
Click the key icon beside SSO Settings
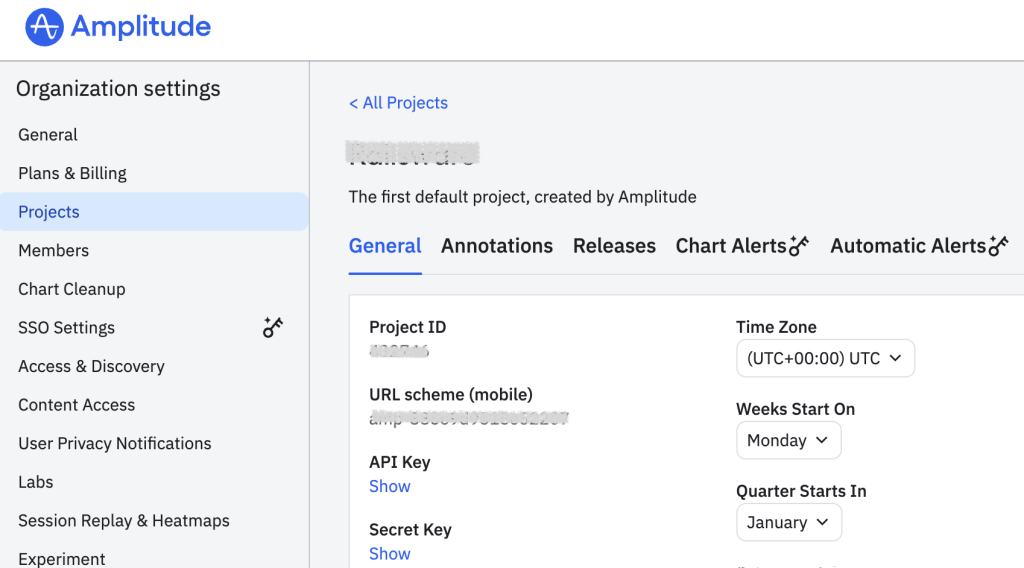coord(273,327)
